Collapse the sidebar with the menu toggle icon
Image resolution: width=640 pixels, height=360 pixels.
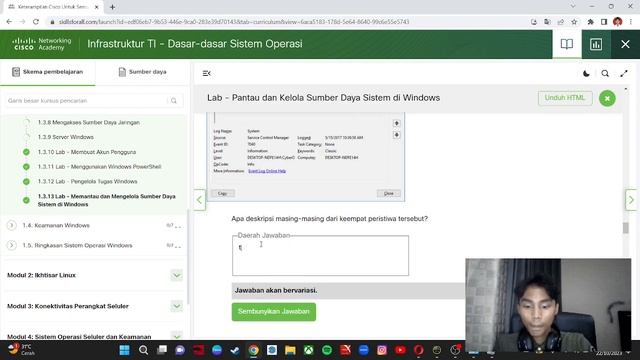point(207,73)
